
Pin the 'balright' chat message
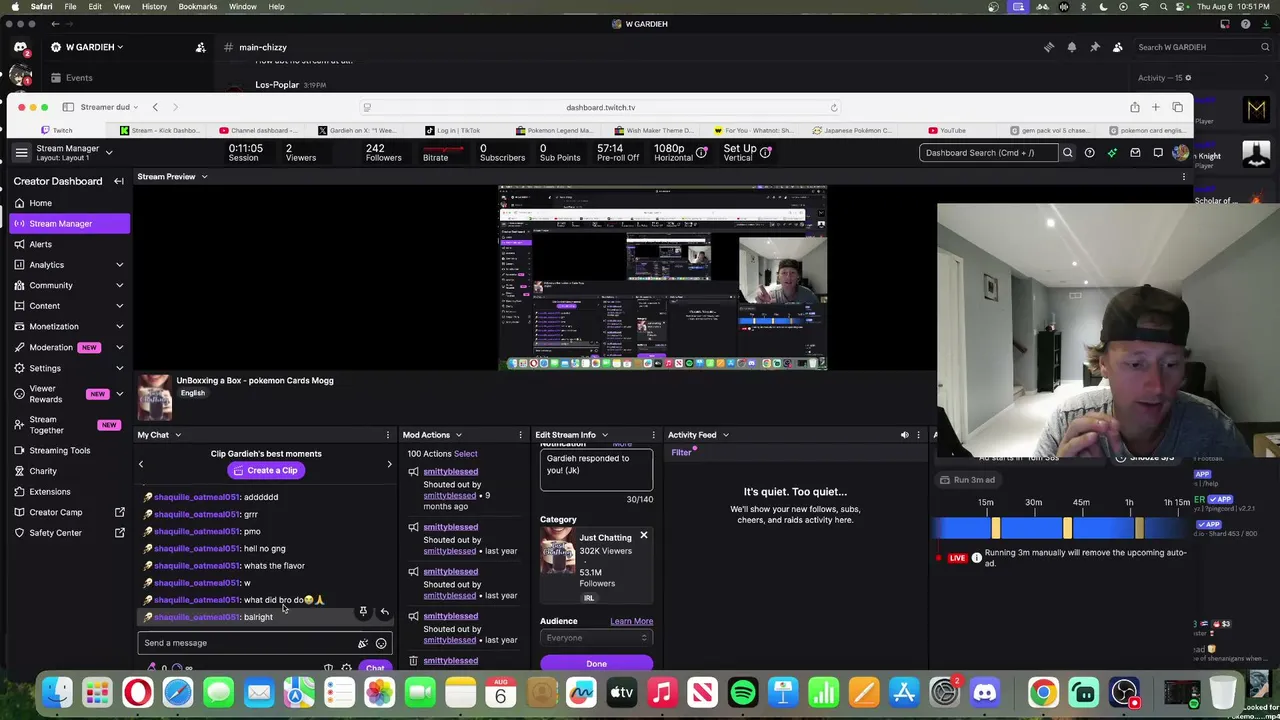click(363, 611)
